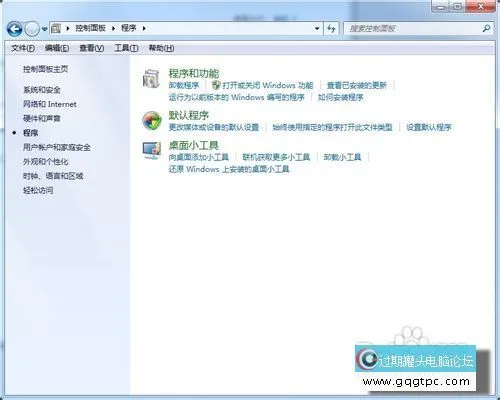
Task: Click the Control Panel icon in address bar
Action: 56,28
